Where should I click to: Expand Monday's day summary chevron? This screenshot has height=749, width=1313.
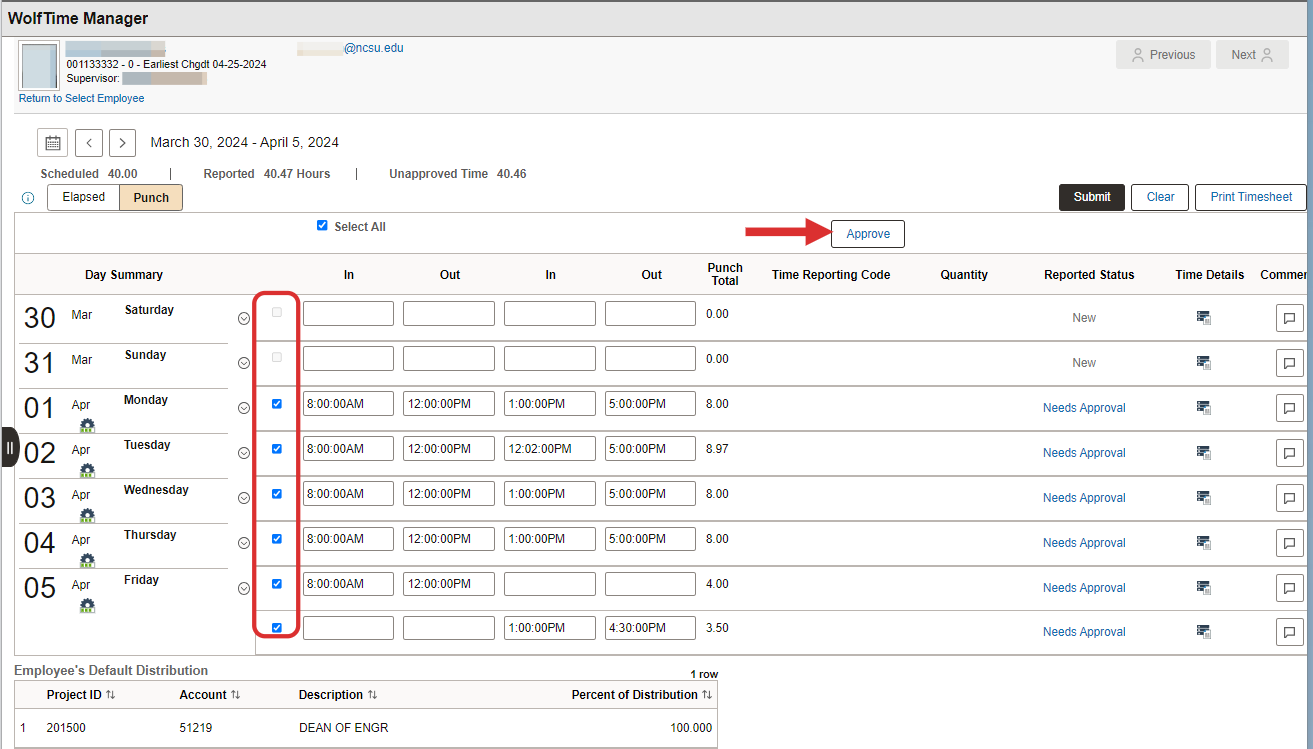(x=244, y=408)
